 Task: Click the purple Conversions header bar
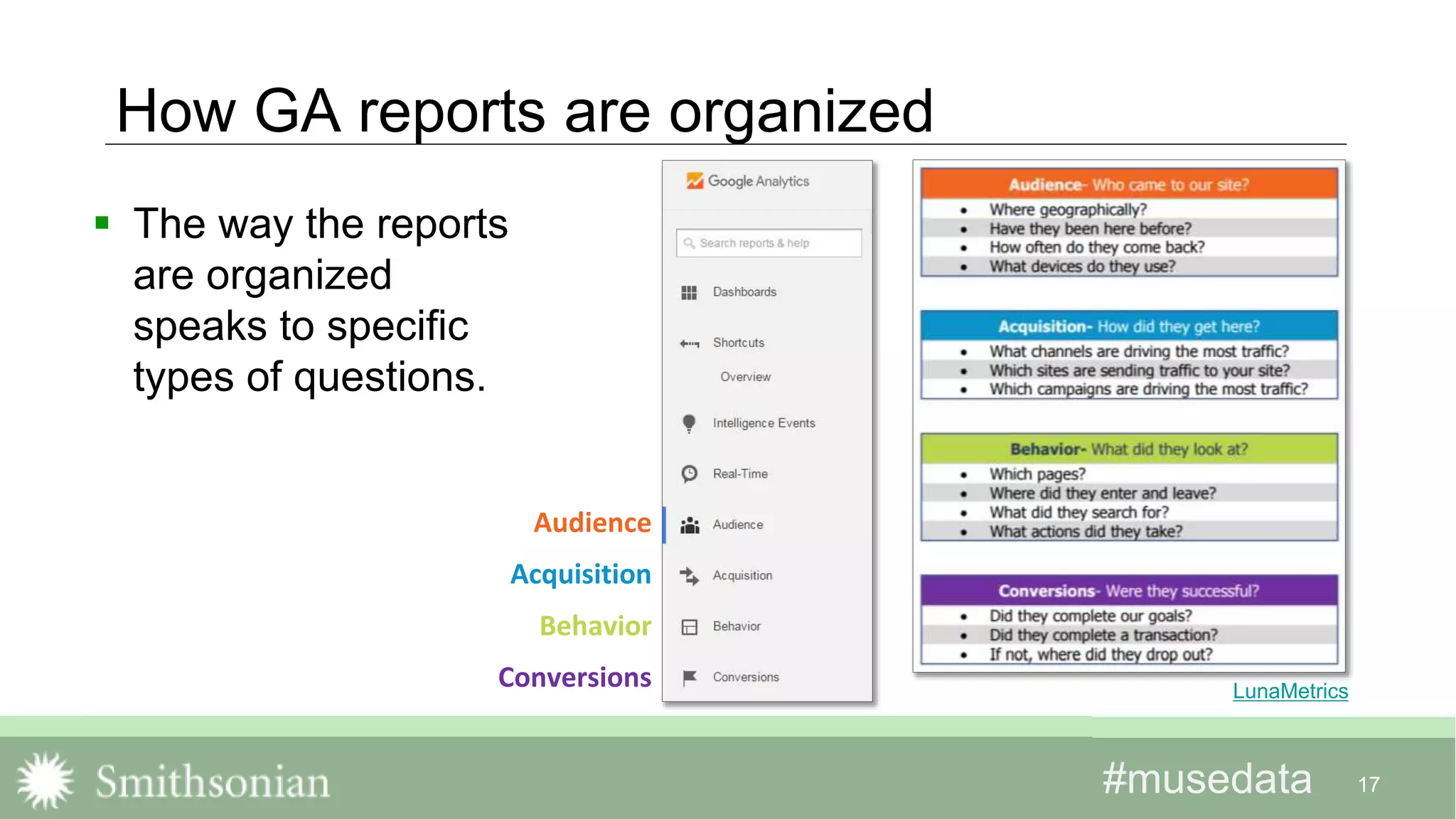tap(1129, 591)
